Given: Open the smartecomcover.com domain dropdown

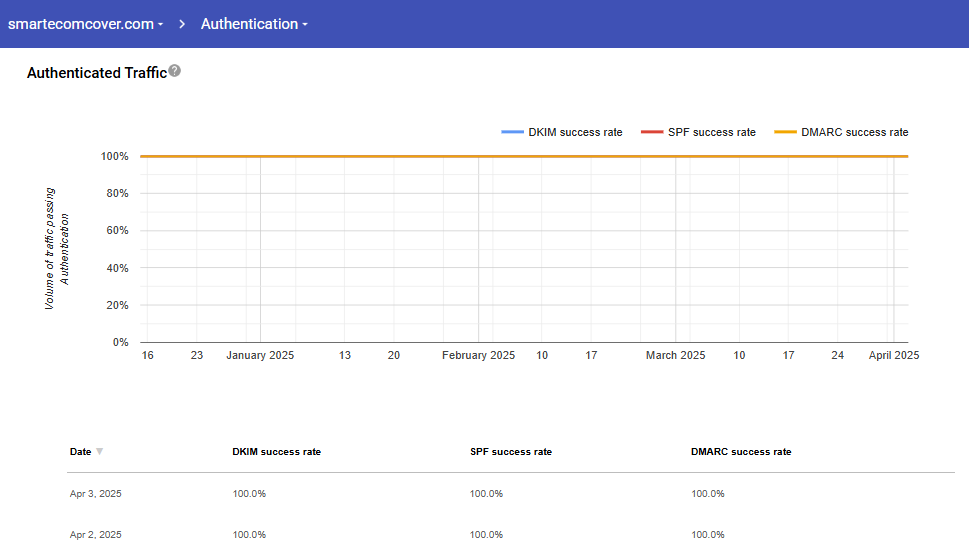Looking at the screenshot, I should [85, 24].
